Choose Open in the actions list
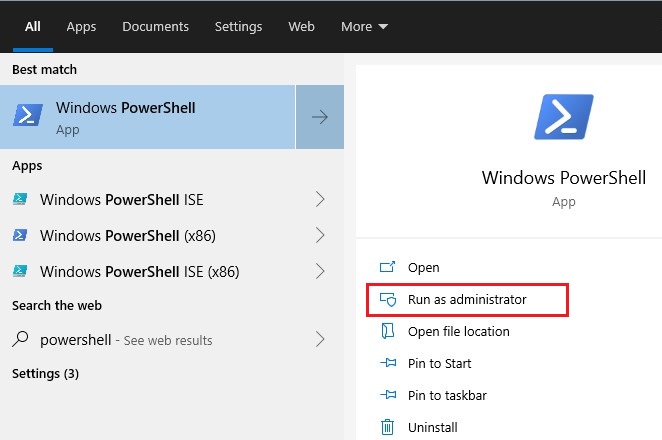Screen dimensions: 662x440 click(423, 268)
